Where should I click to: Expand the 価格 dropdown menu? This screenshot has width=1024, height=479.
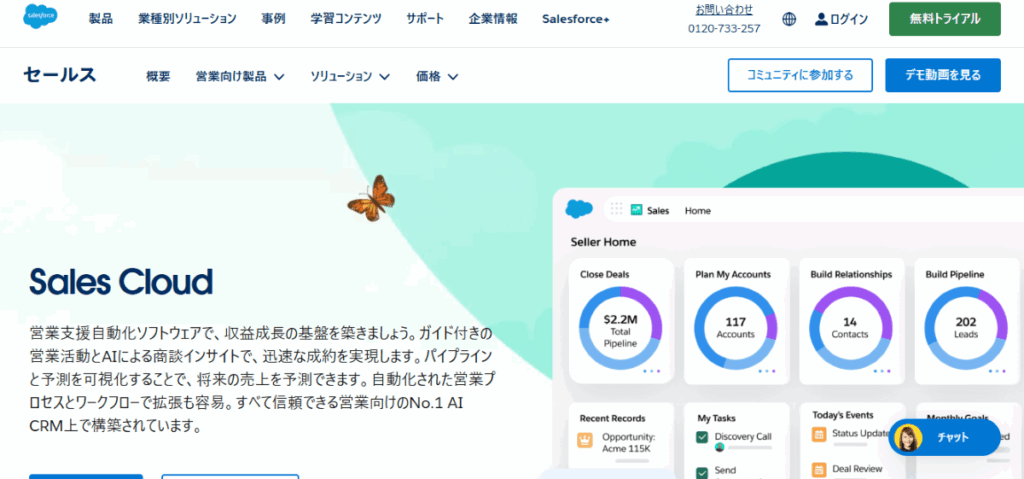(437, 76)
